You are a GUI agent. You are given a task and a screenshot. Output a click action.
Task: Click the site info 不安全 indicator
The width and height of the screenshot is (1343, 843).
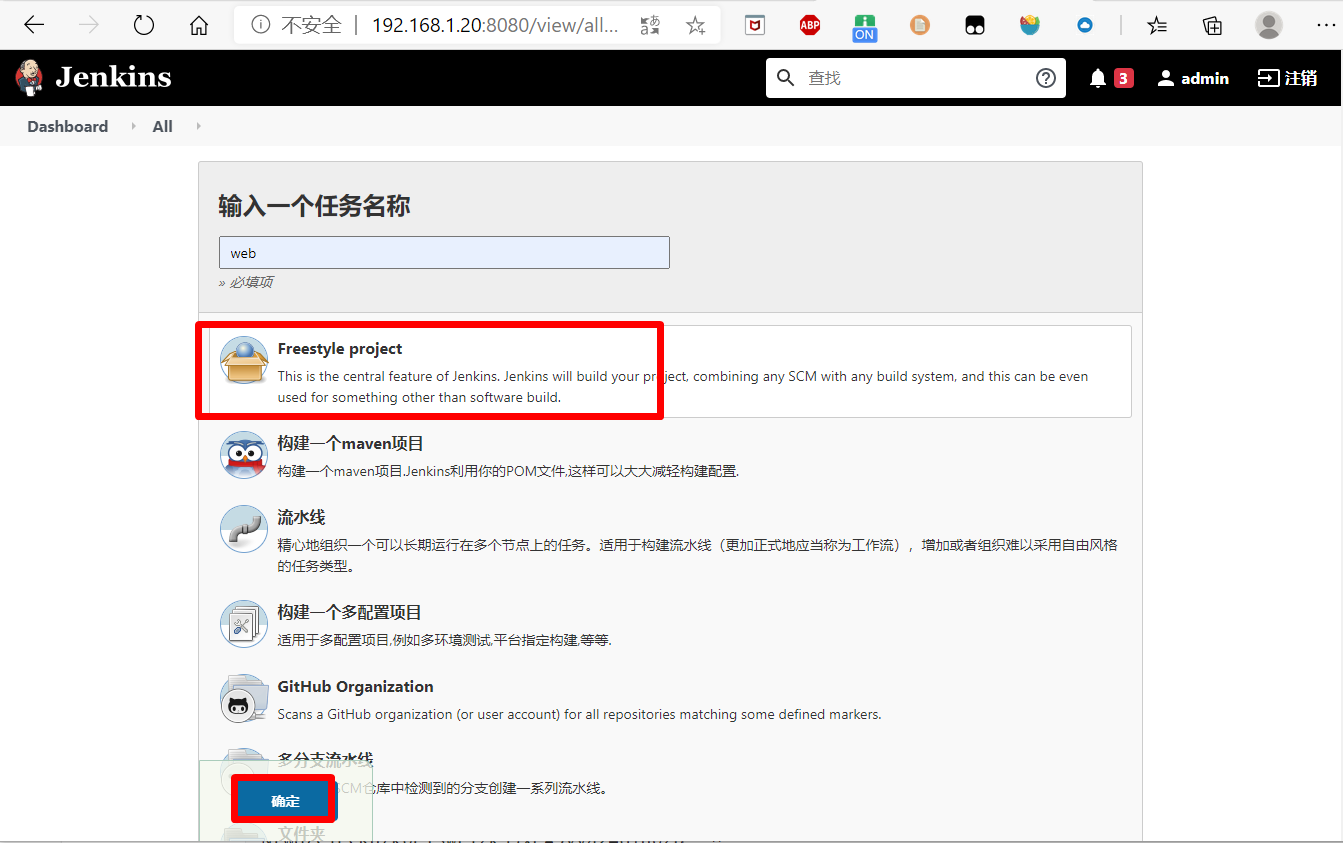[x=297, y=25]
